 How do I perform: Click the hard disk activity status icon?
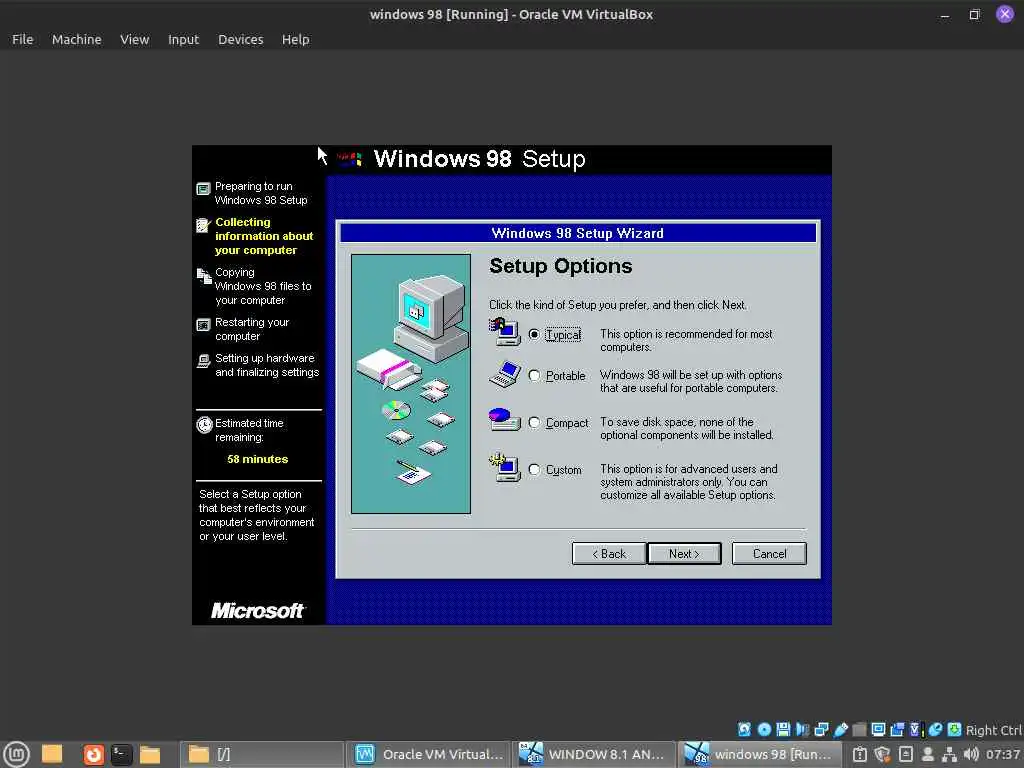click(744, 729)
